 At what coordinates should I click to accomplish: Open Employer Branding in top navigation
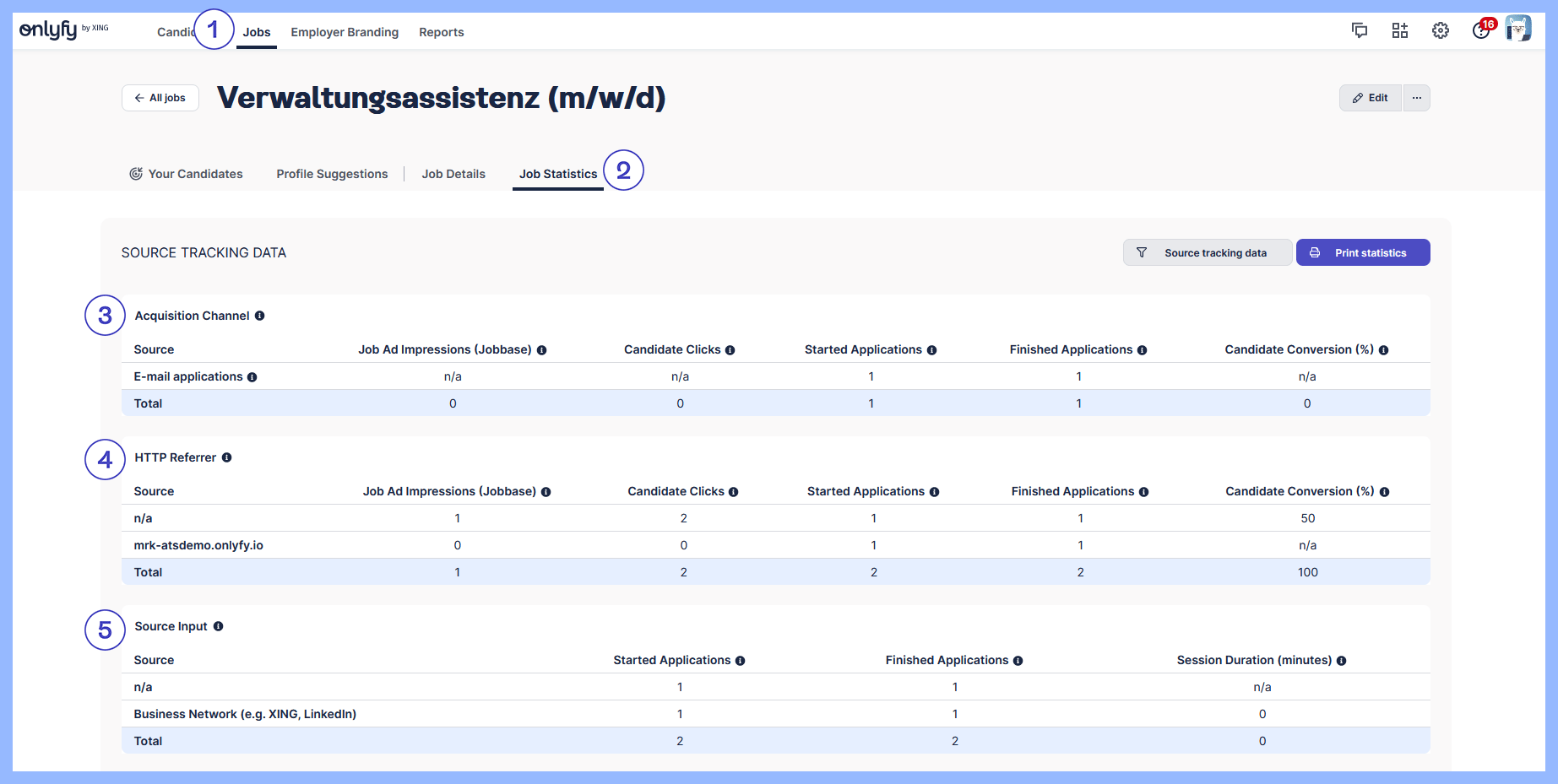click(345, 32)
